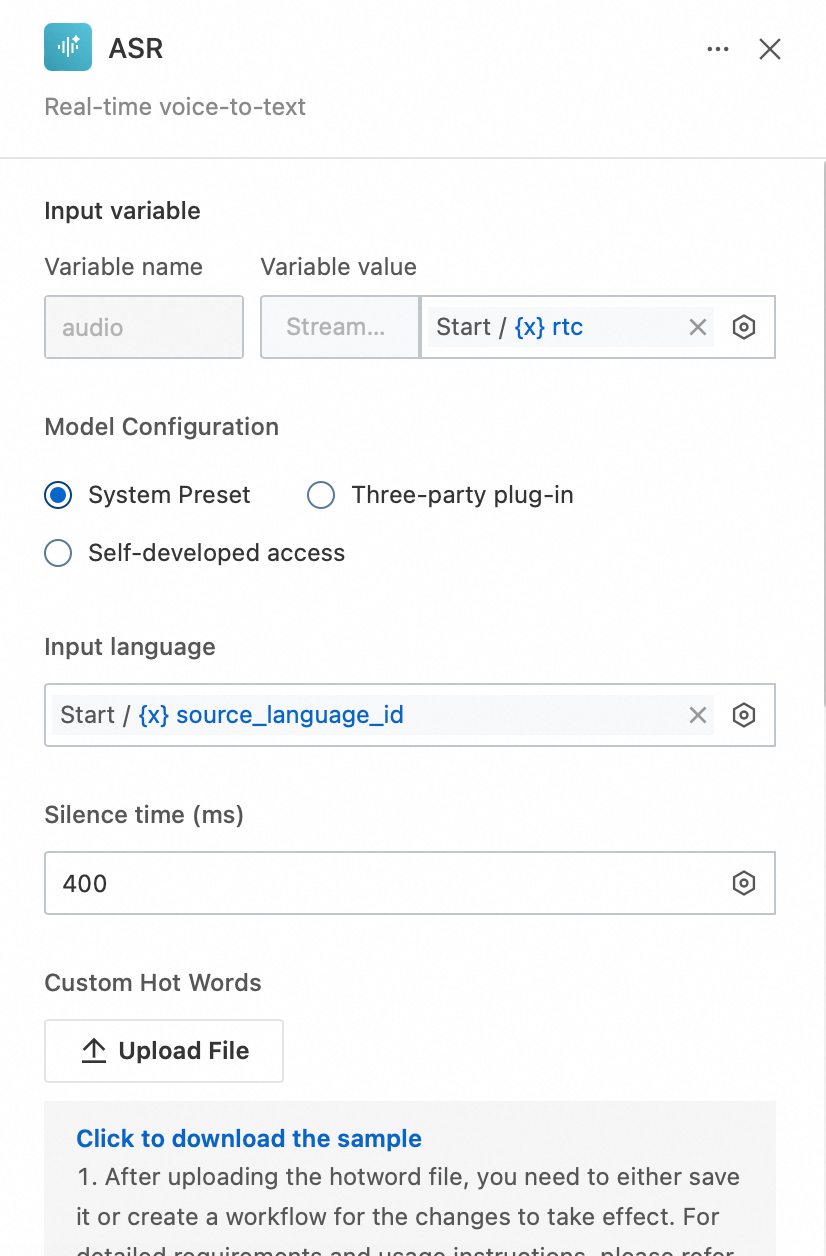Click hexagon settings icon beside rtc variable

click(x=743, y=327)
